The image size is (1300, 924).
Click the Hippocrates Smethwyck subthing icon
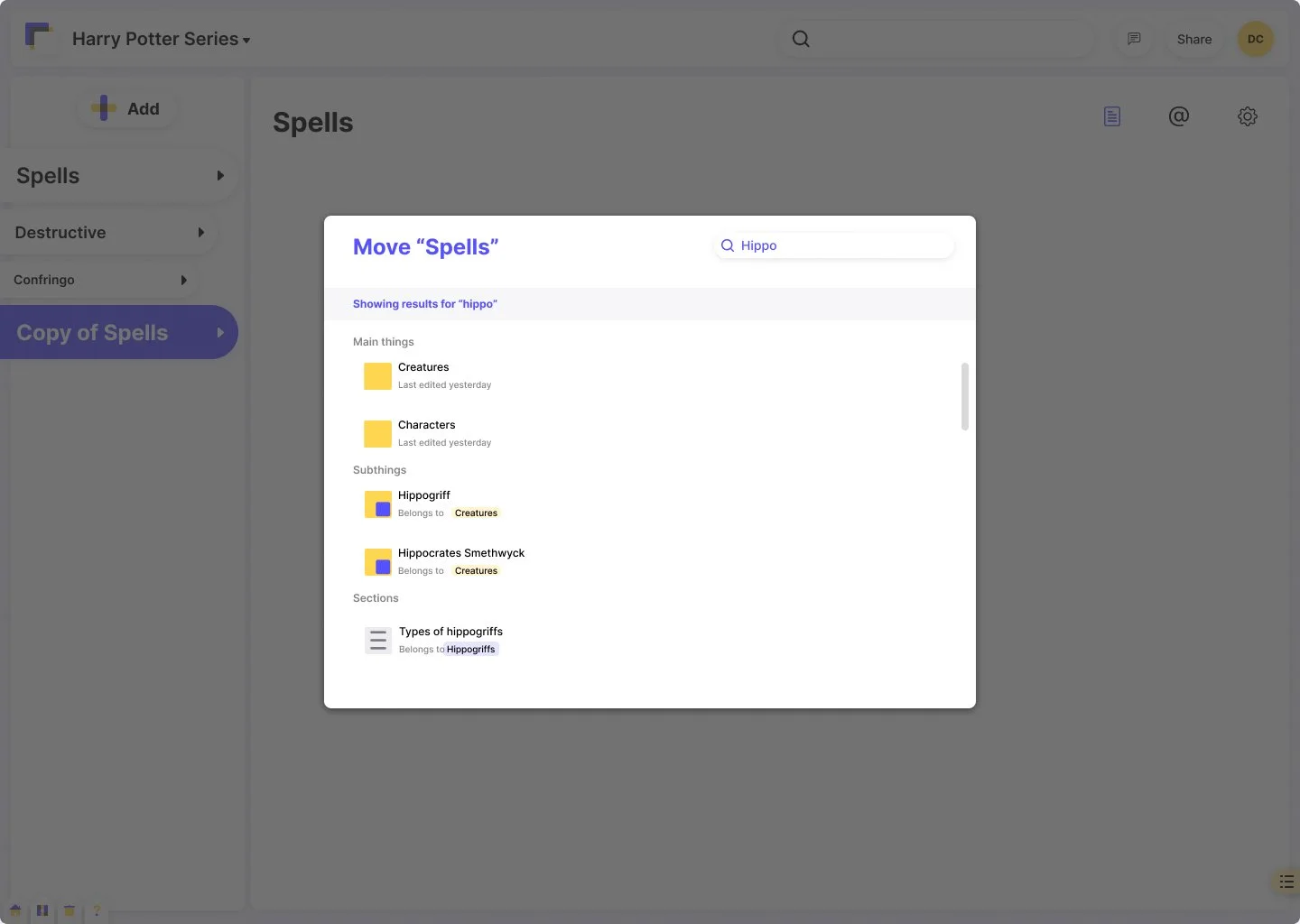click(x=377, y=562)
